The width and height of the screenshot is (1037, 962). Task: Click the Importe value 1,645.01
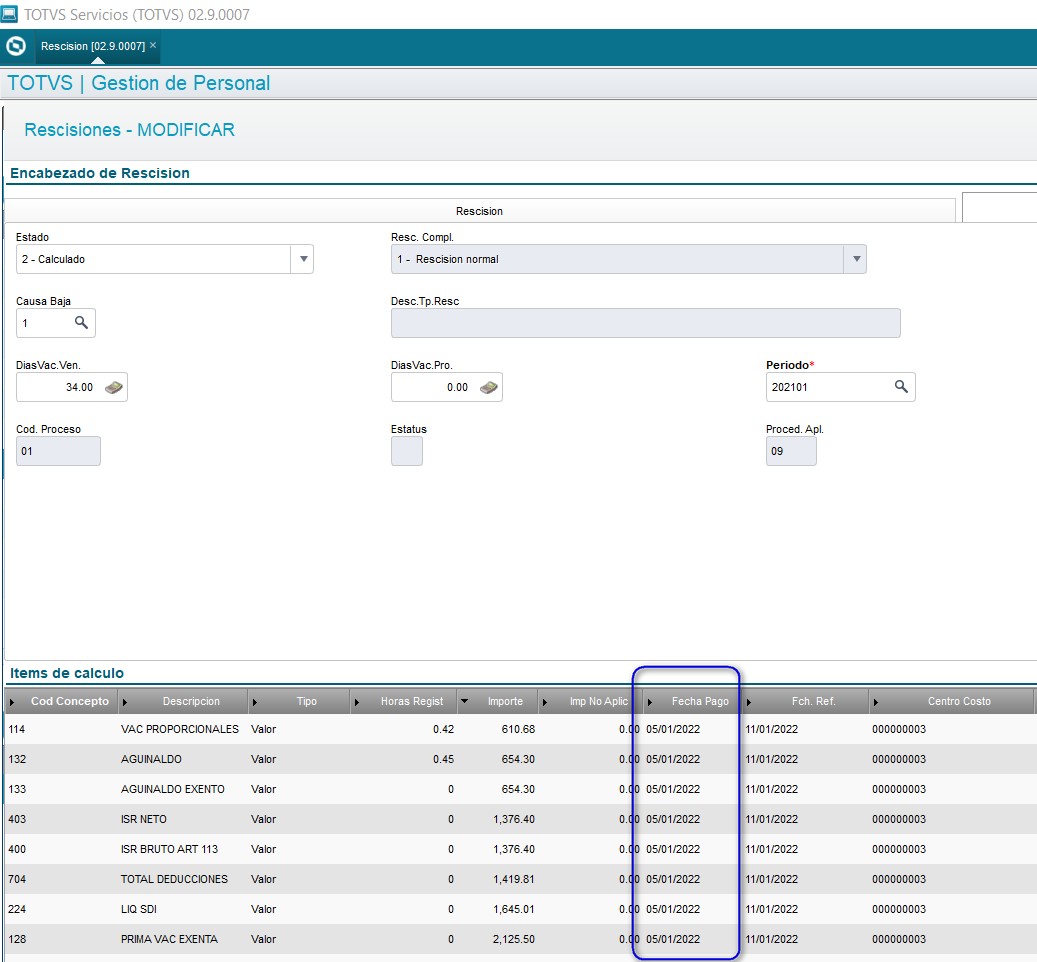[x=514, y=908]
